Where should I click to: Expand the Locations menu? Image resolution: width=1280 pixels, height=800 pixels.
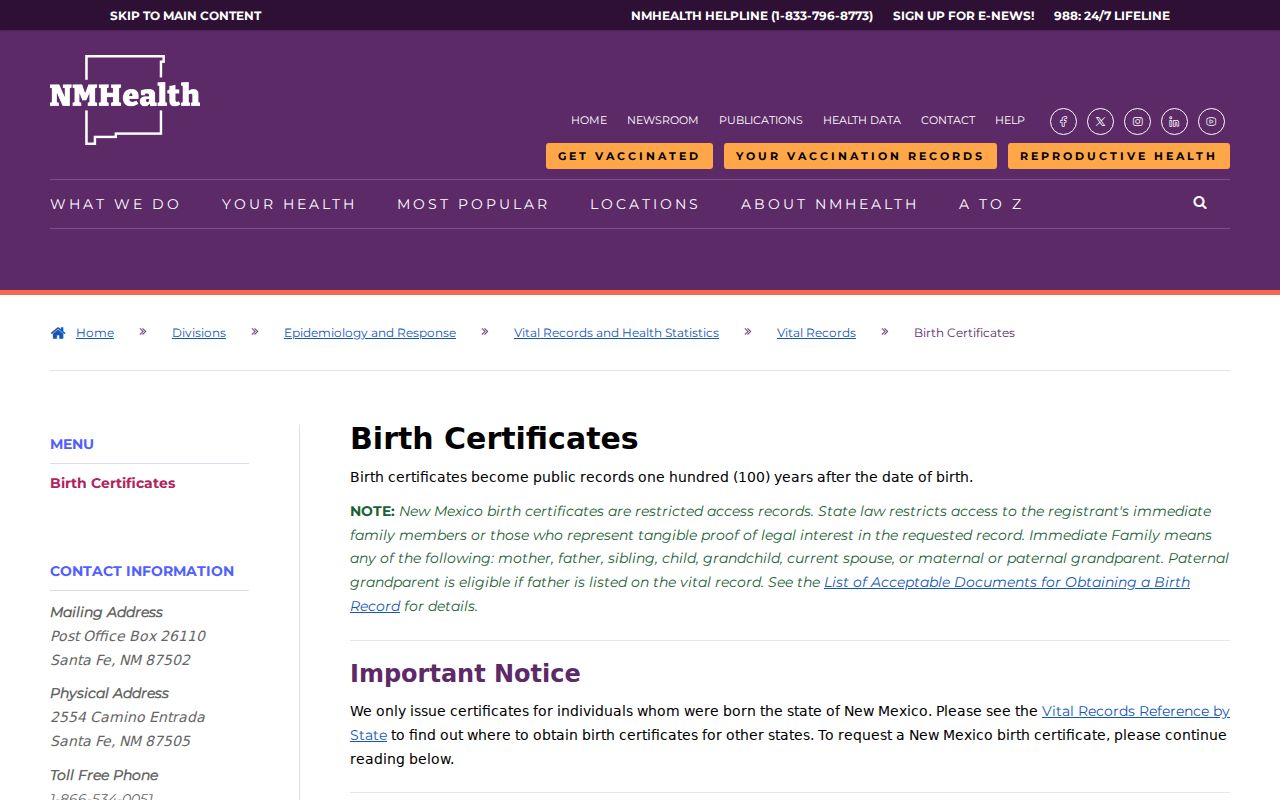(x=645, y=204)
